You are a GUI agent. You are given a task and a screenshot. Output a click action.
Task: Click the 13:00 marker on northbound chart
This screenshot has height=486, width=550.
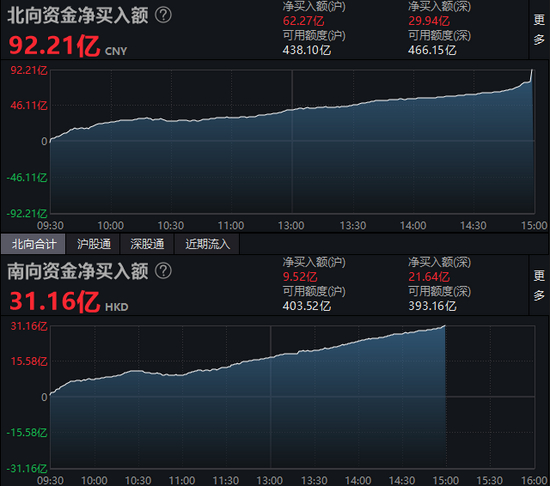click(291, 225)
